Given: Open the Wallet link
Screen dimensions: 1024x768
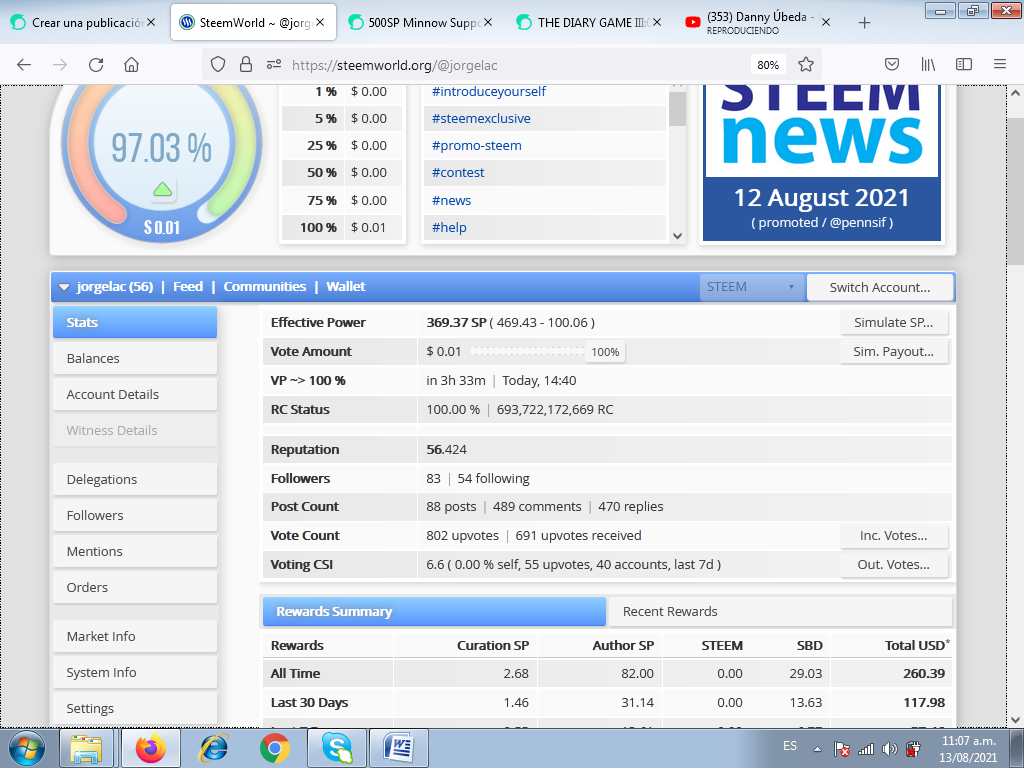Looking at the screenshot, I should tap(345, 287).
